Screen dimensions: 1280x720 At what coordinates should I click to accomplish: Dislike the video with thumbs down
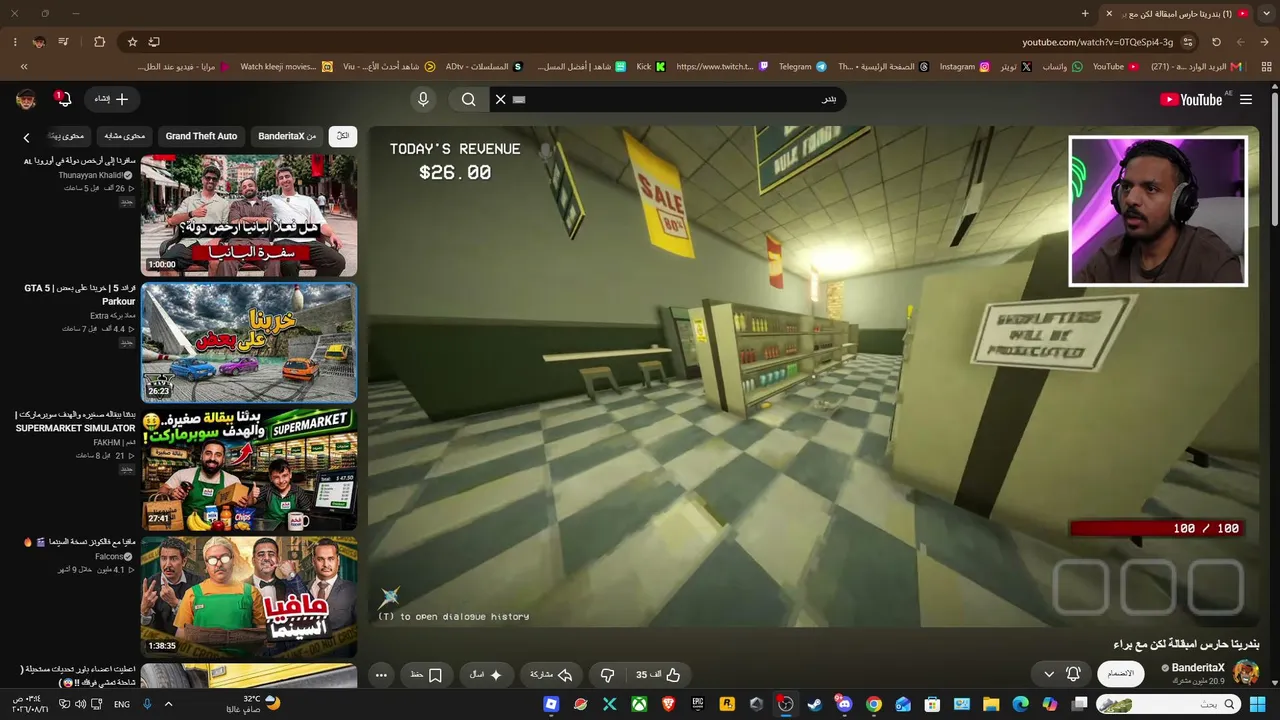[607, 675]
